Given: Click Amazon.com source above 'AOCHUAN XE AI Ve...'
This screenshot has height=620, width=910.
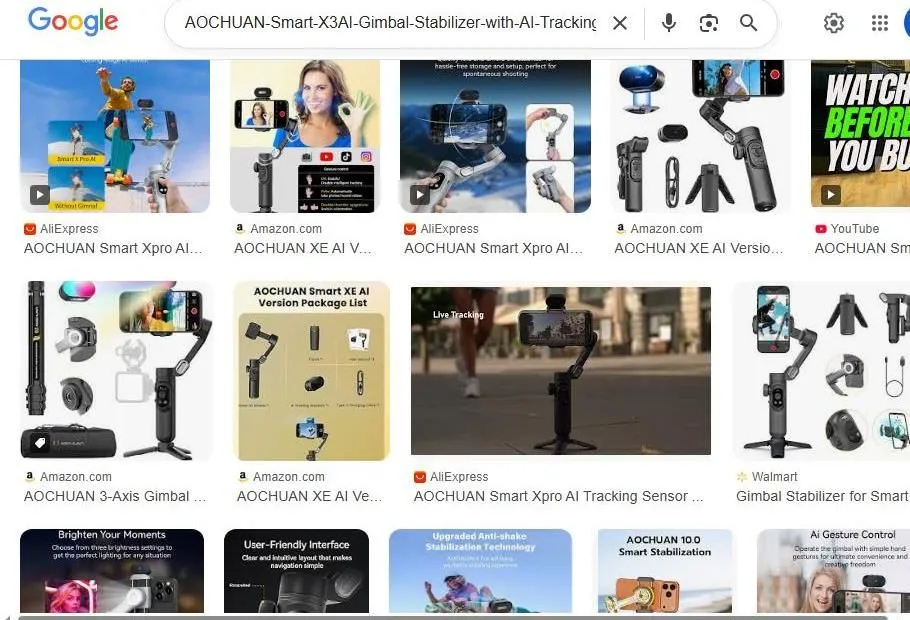Looking at the screenshot, I should click(288, 477).
